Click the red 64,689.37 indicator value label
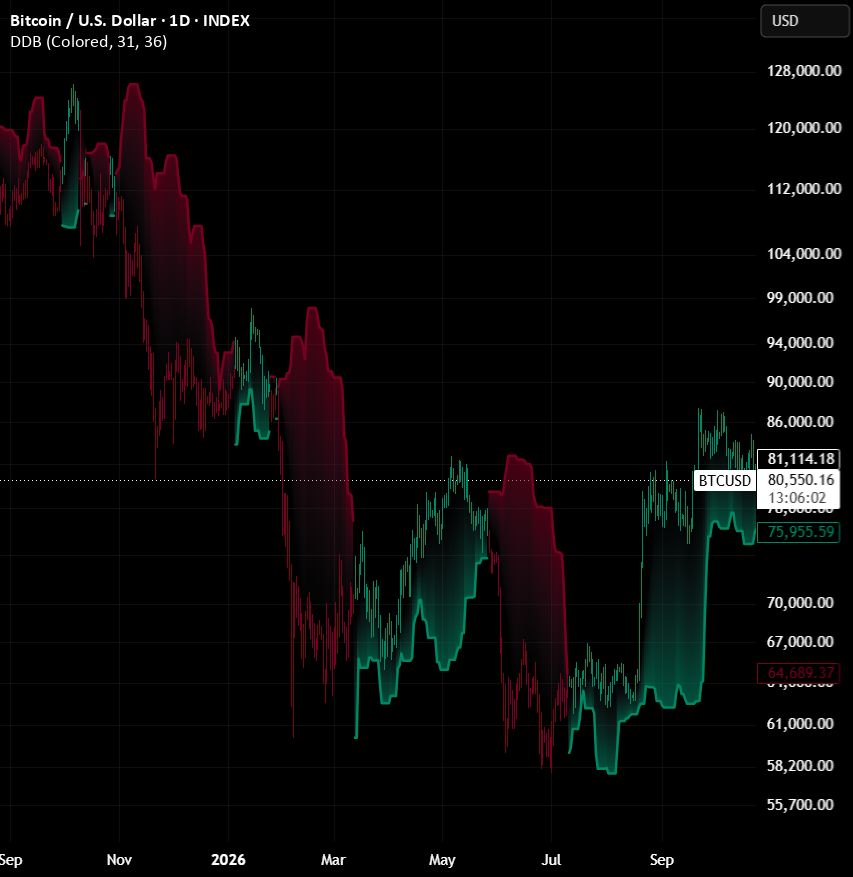 800,673
